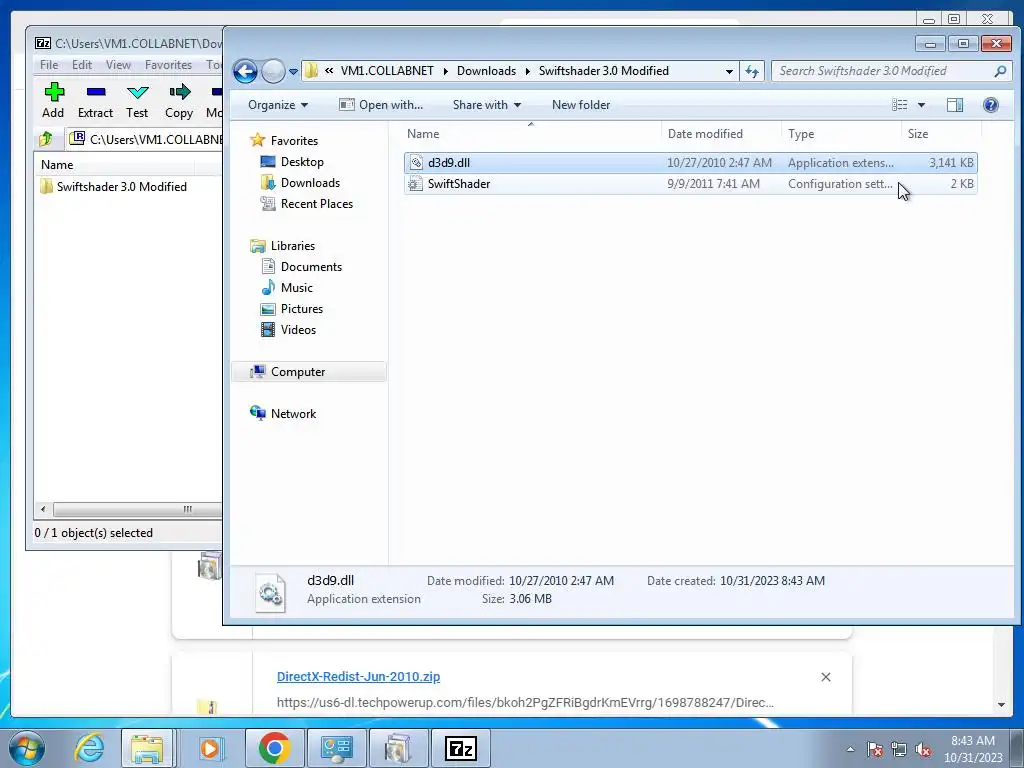Viewport: 1024px width, 768px height.
Task: Open the 7-Zip File menu
Action: pyautogui.click(x=49, y=65)
